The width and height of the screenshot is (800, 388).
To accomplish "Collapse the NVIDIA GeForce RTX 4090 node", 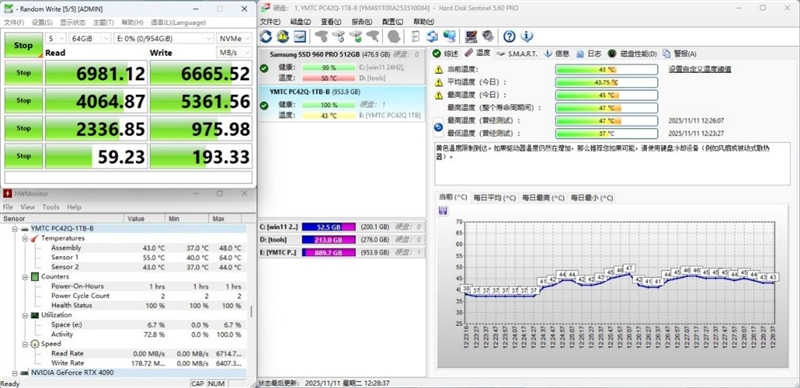I will click(x=15, y=373).
